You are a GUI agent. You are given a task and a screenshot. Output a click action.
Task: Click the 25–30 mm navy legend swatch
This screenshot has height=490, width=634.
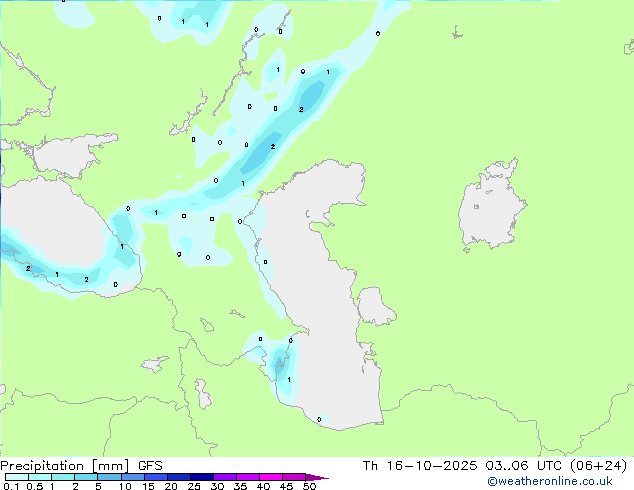(201, 477)
